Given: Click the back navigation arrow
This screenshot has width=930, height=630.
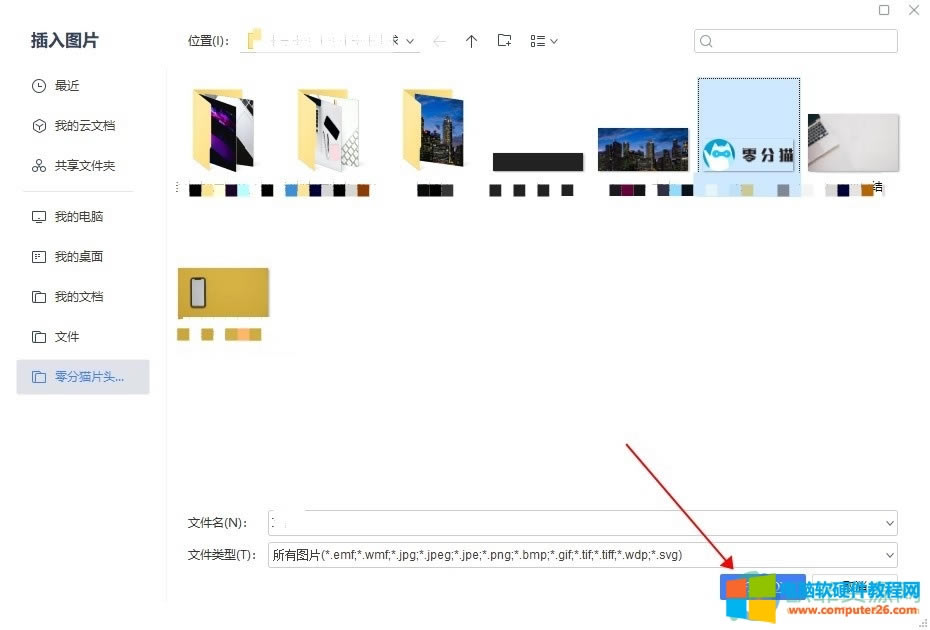Looking at the screenshot, I should (x=439, y=41).
